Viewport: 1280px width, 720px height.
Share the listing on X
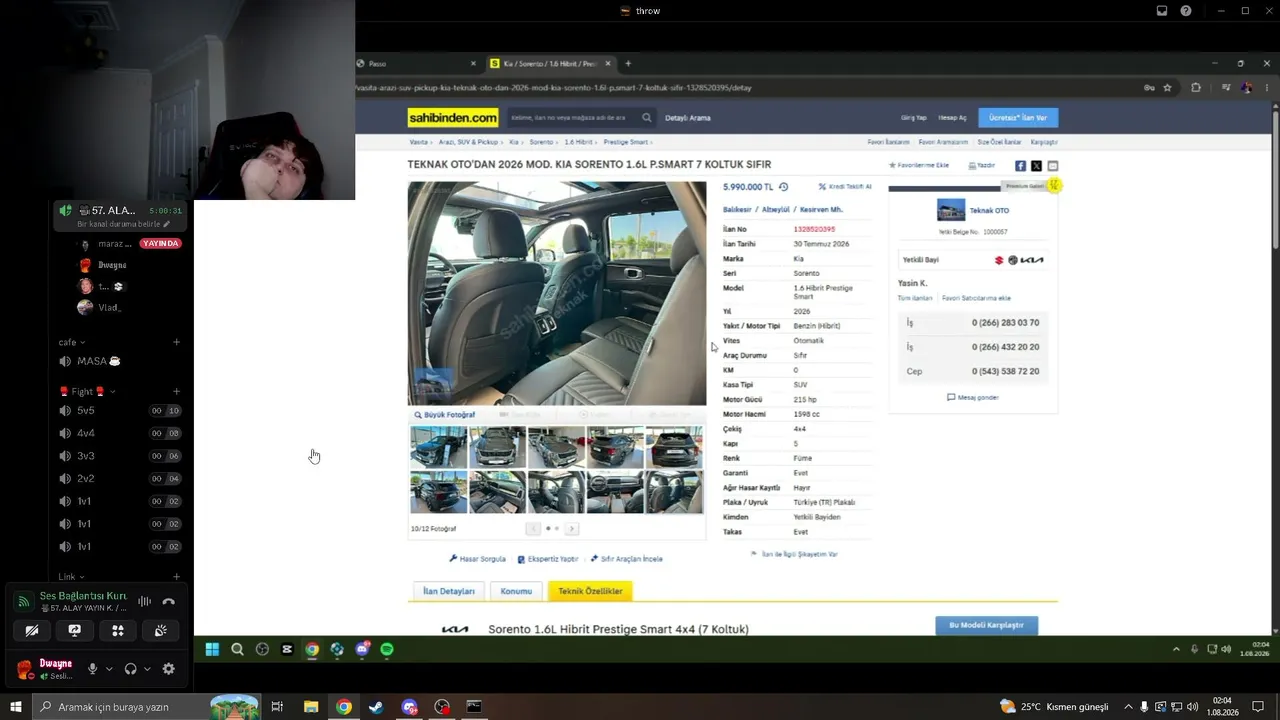[1036, 166]
